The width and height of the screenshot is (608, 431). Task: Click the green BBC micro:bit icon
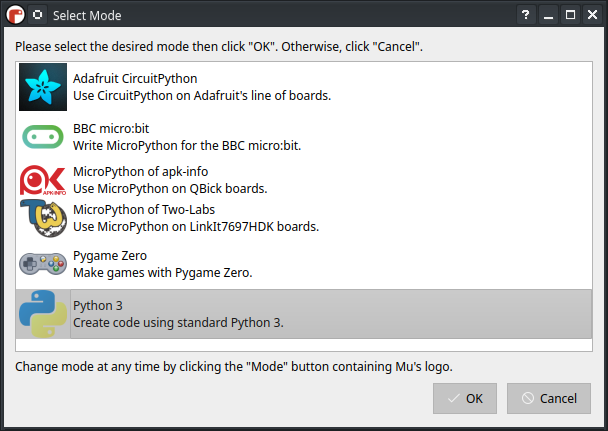[x=43, y=137]
